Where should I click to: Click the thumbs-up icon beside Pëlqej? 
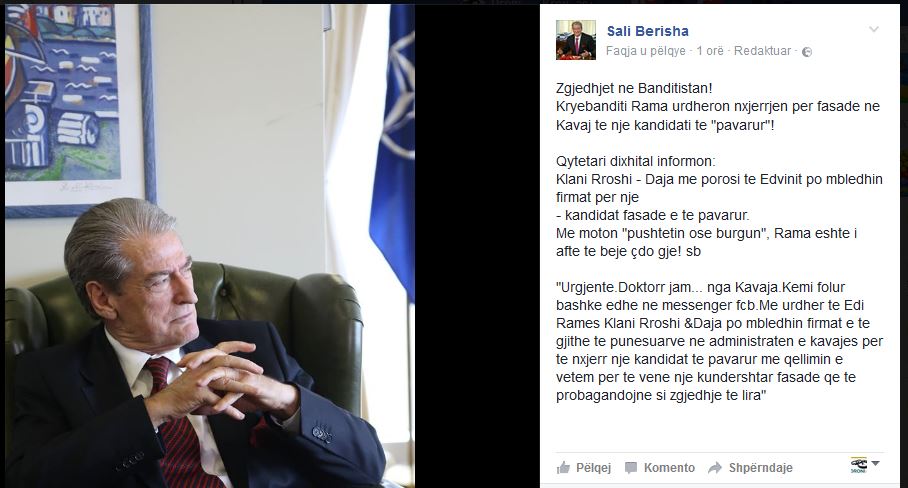(x=563, y=468)
